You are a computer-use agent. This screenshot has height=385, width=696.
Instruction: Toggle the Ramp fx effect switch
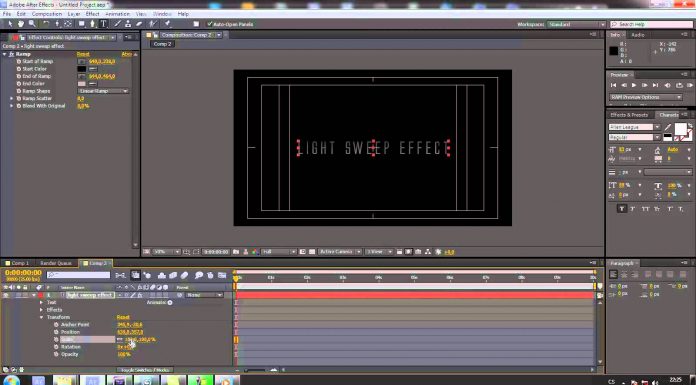[x=11, y=54]
